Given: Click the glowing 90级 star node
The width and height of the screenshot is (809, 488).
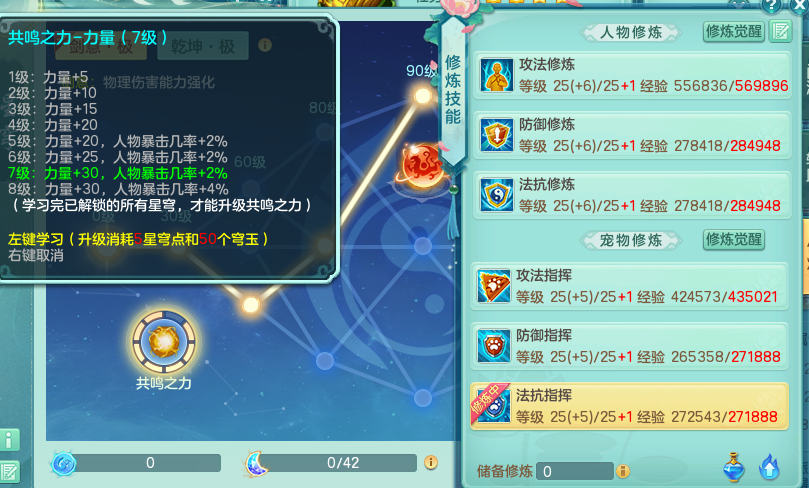Looking at the screenshot, I should 423,95.
